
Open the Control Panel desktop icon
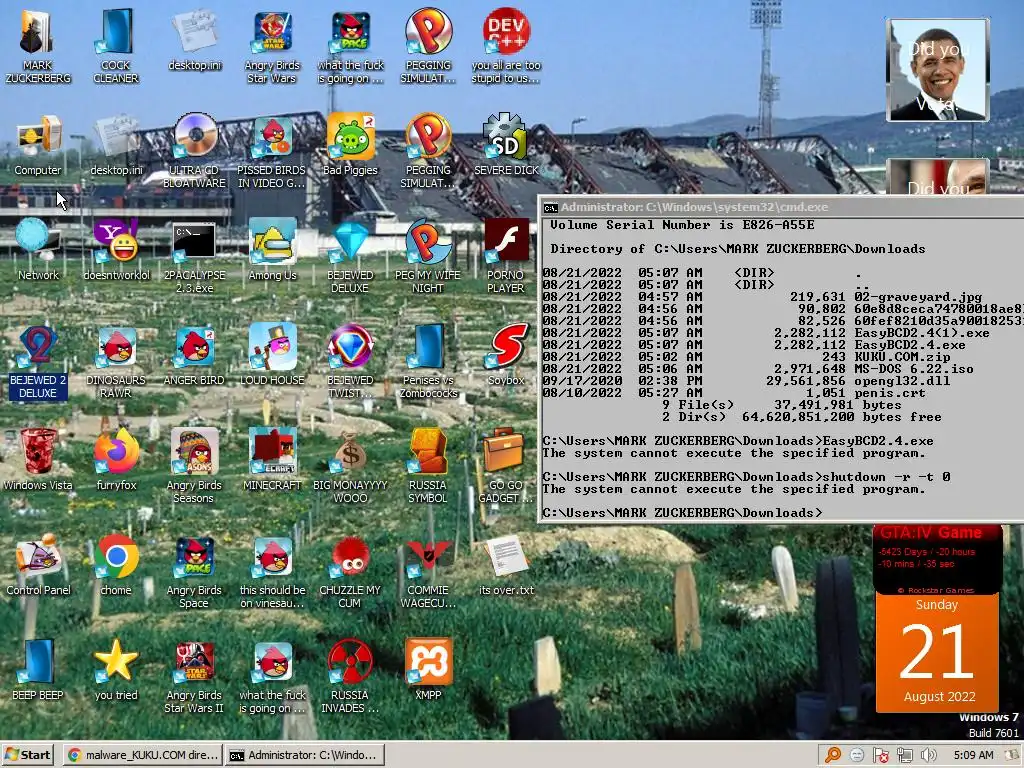pos(38,565)
